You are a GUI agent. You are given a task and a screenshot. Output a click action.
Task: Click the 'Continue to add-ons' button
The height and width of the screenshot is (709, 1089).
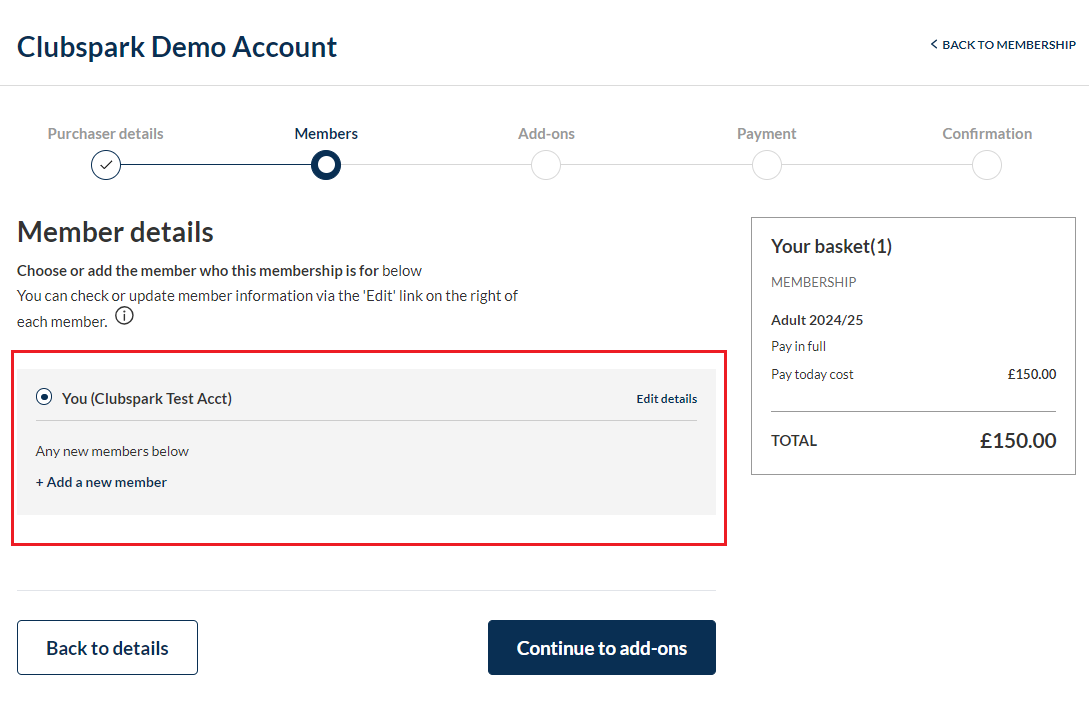pos(601,647)
